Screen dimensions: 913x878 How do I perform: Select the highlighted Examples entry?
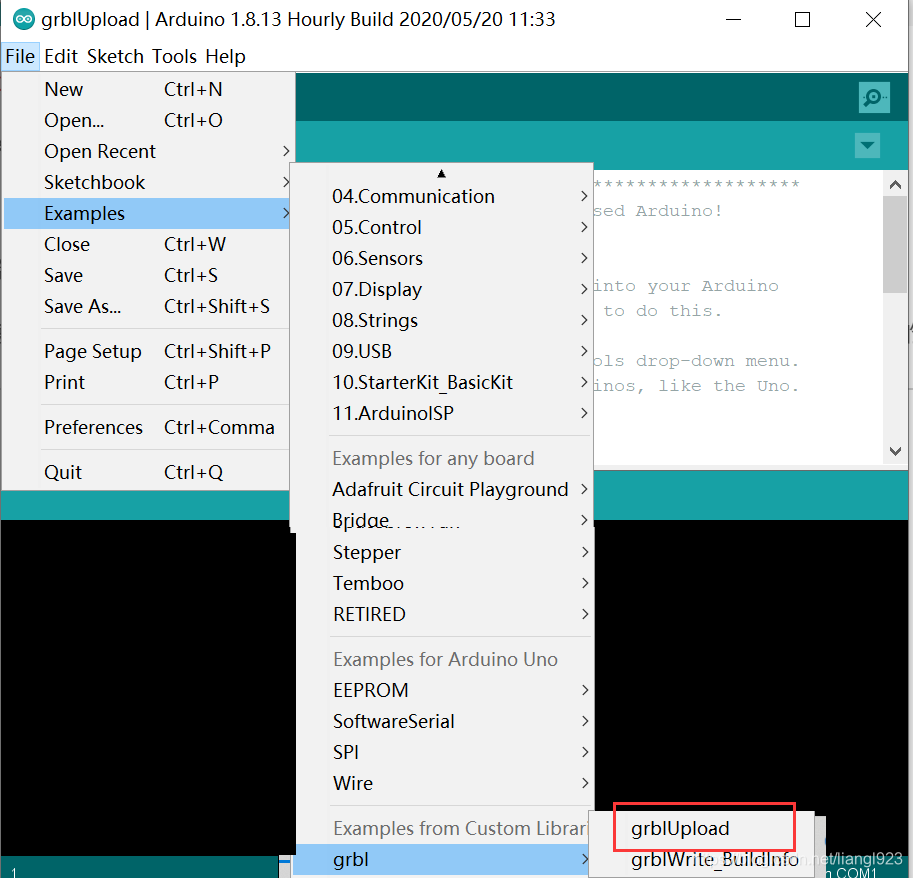[x=147, y=213]
